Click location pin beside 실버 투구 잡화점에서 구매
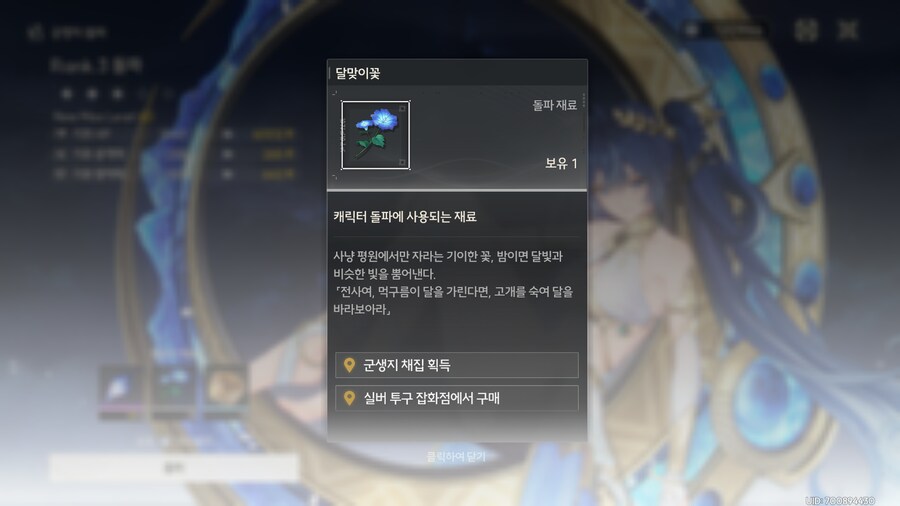This screenshot has height=506, width=900. tap(349, 398)
